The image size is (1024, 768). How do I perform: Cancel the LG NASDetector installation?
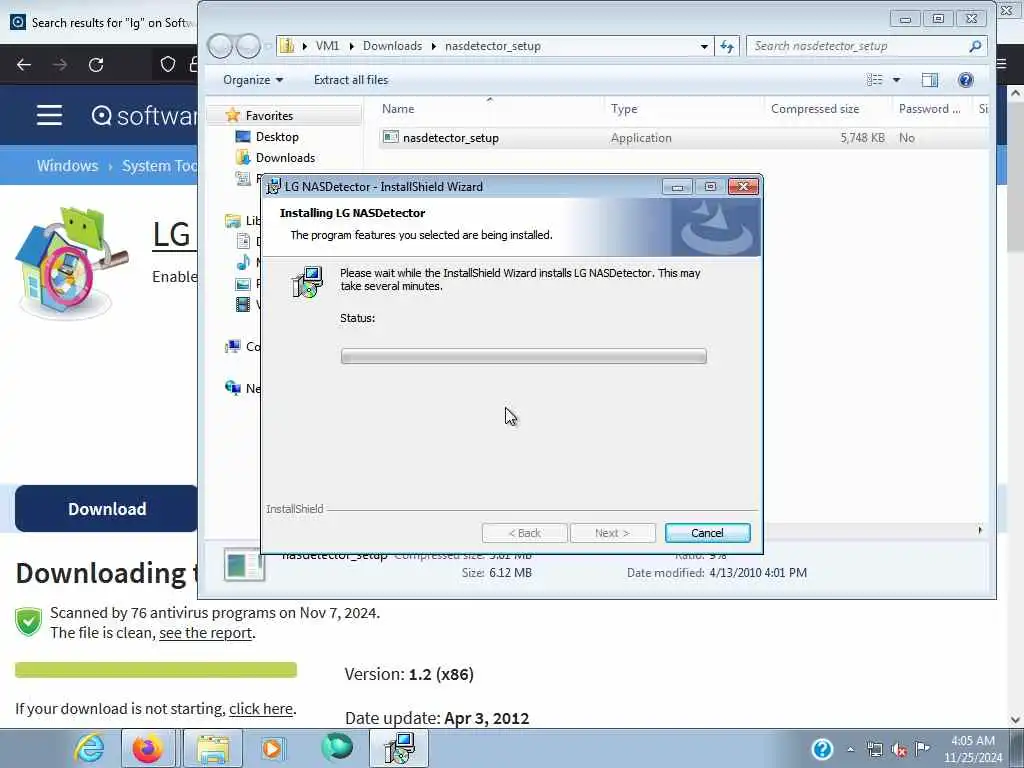707,533
